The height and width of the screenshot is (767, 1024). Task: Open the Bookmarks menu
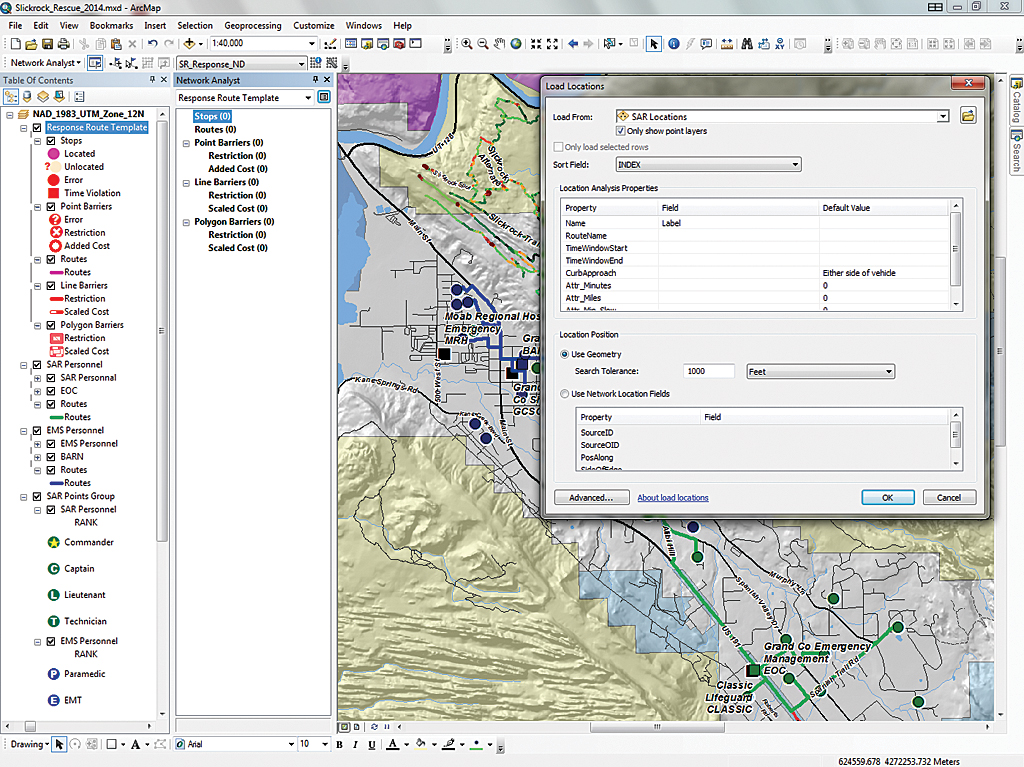point(111,25)
